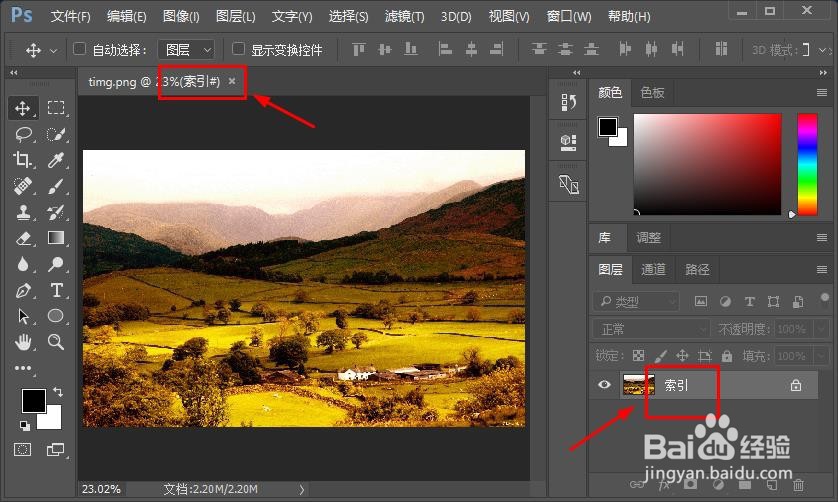Open the 文件(F) menu

click(71, 17)
